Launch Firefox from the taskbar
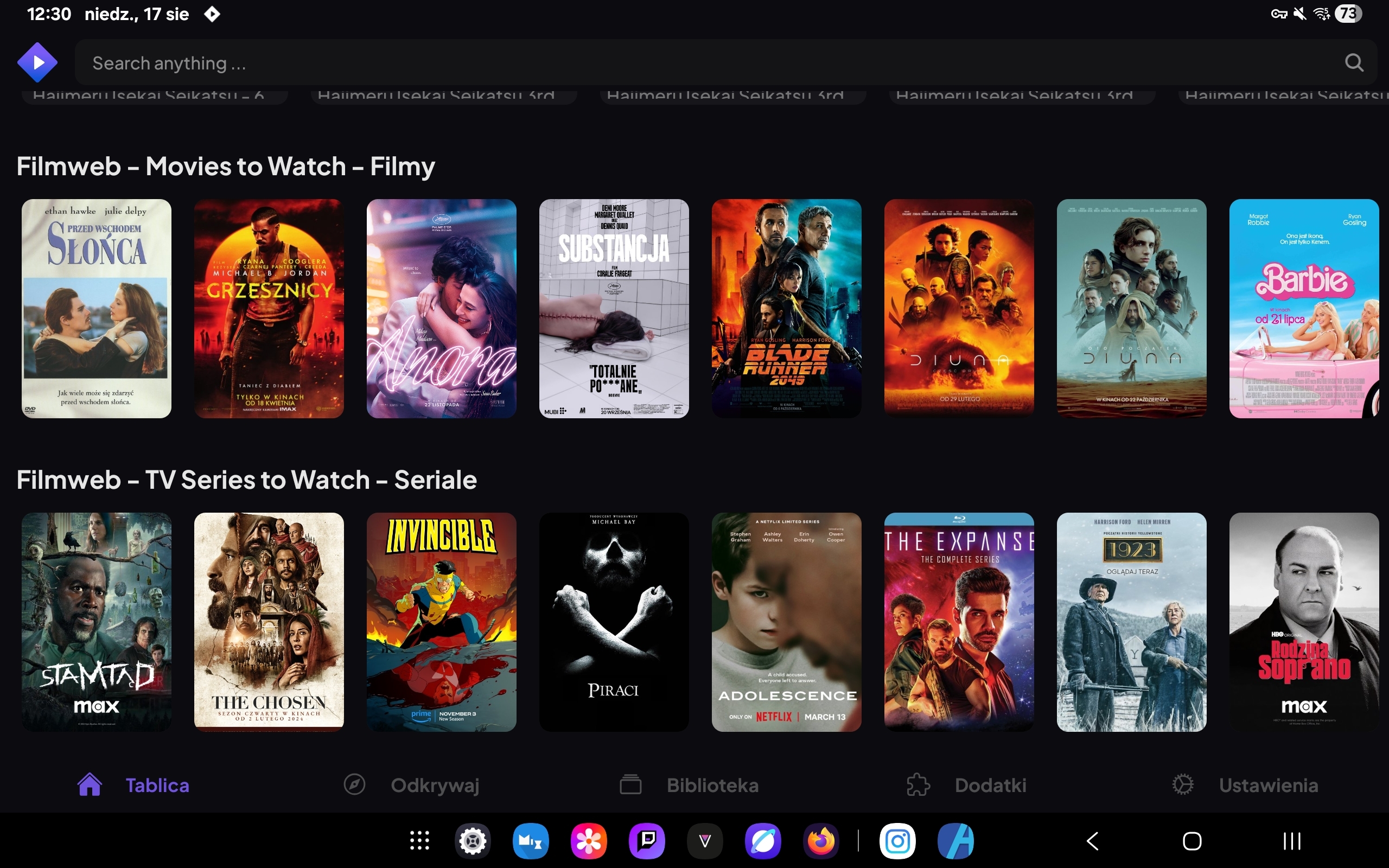This screenshot has height=868, width=1389. point(821,840)
